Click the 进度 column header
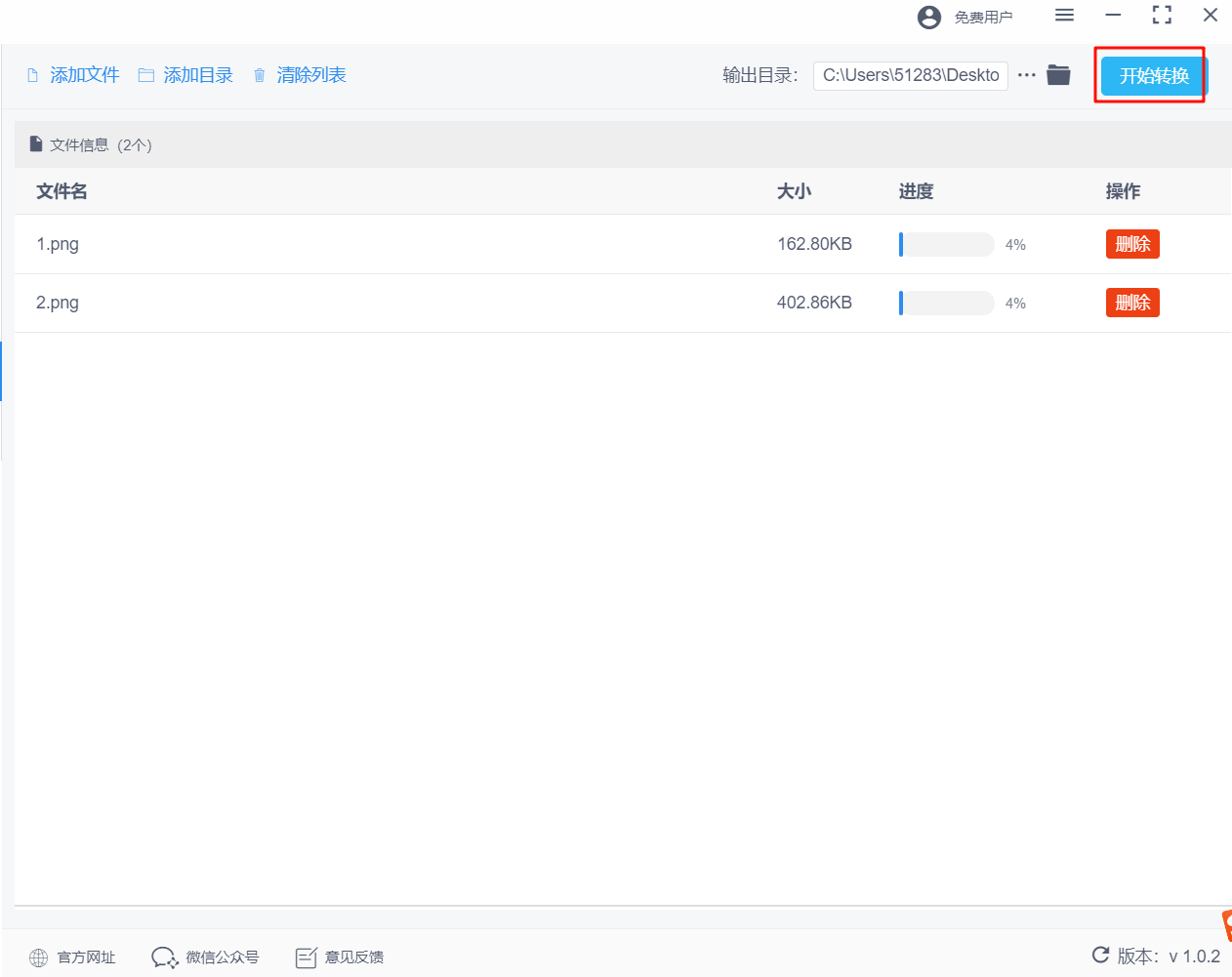Screen dimensions: 1232x977 (x=916, y=191)
